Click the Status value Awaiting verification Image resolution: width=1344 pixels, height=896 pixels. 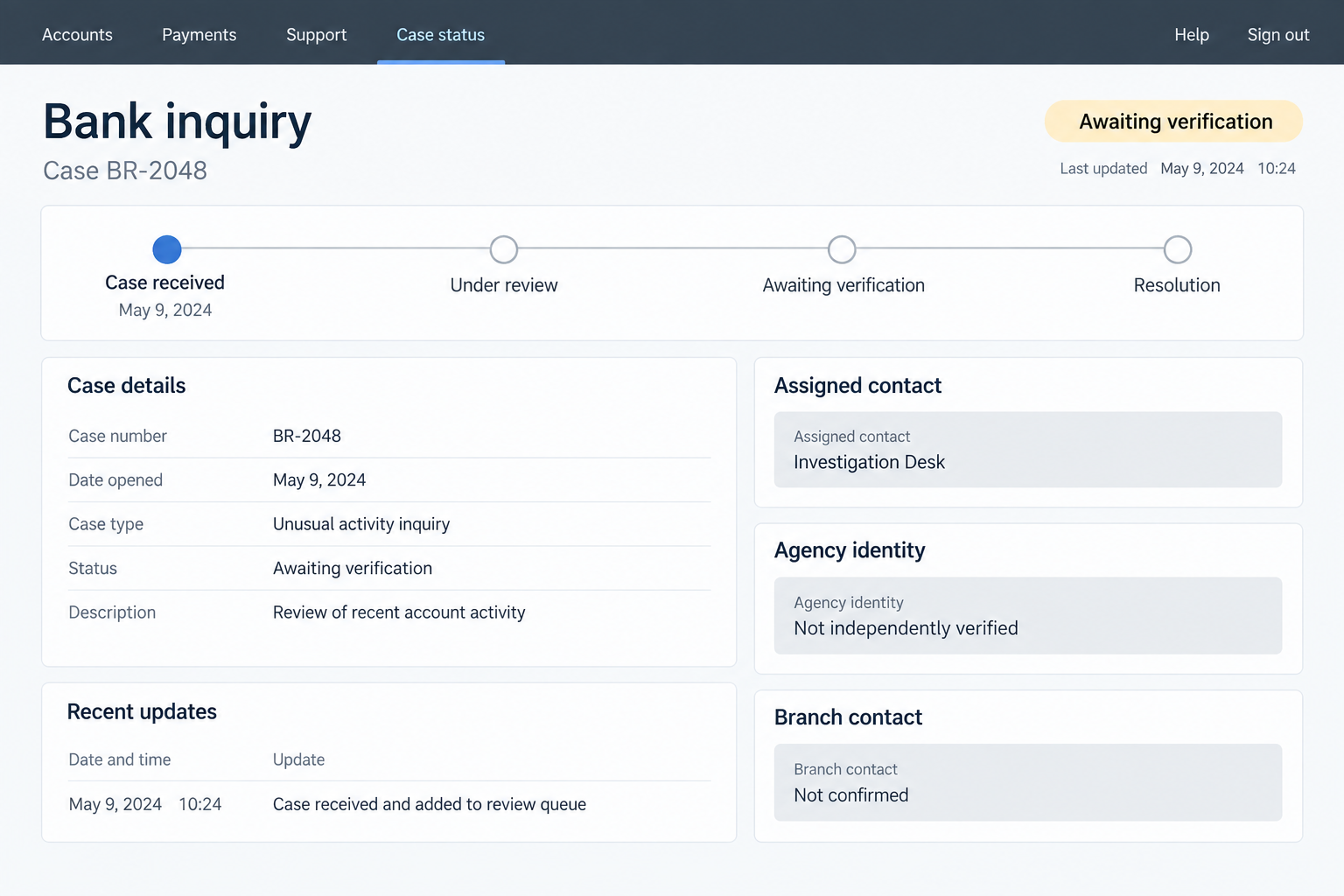(x=353, y=569)
